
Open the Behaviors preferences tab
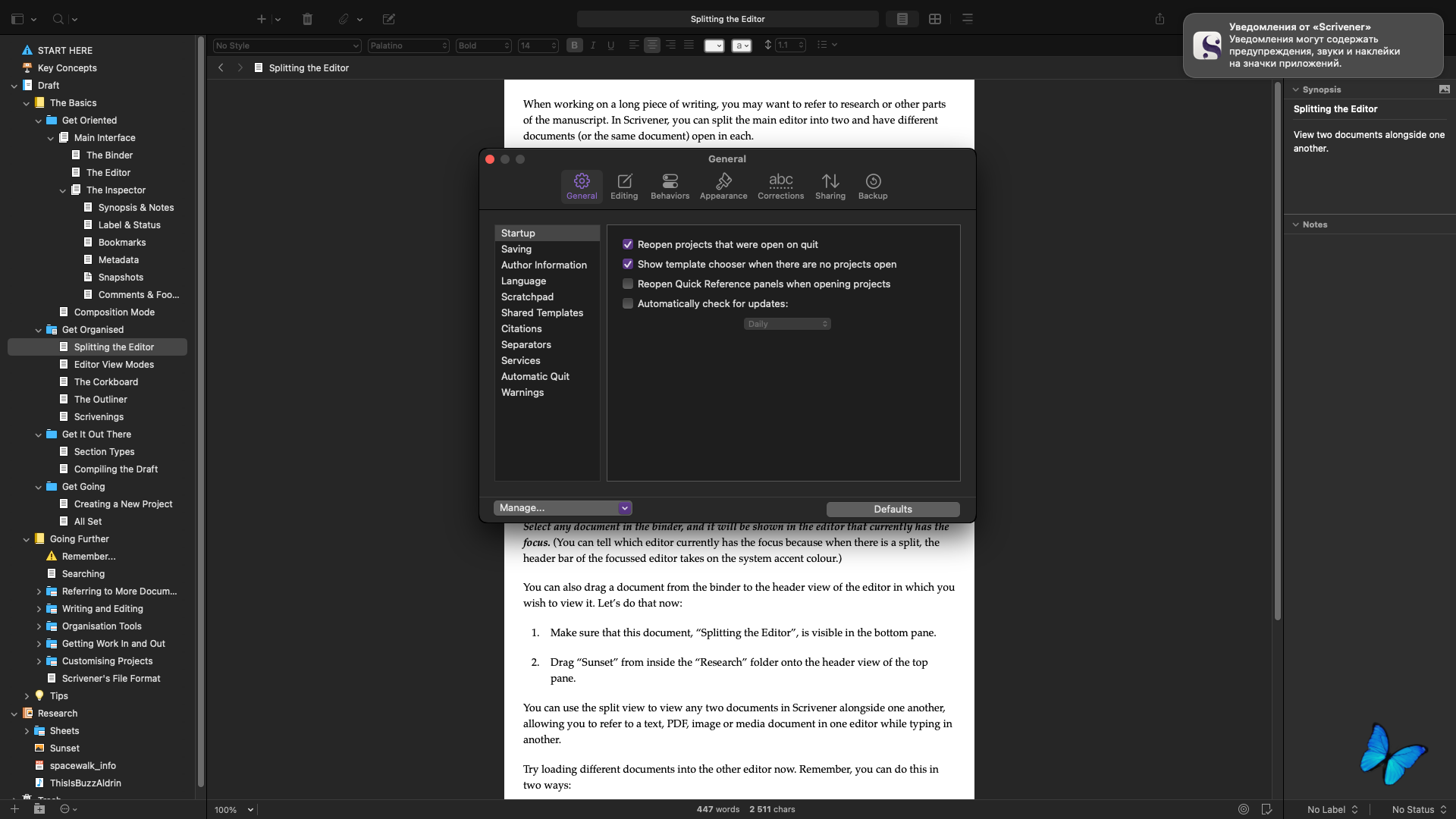670,186
